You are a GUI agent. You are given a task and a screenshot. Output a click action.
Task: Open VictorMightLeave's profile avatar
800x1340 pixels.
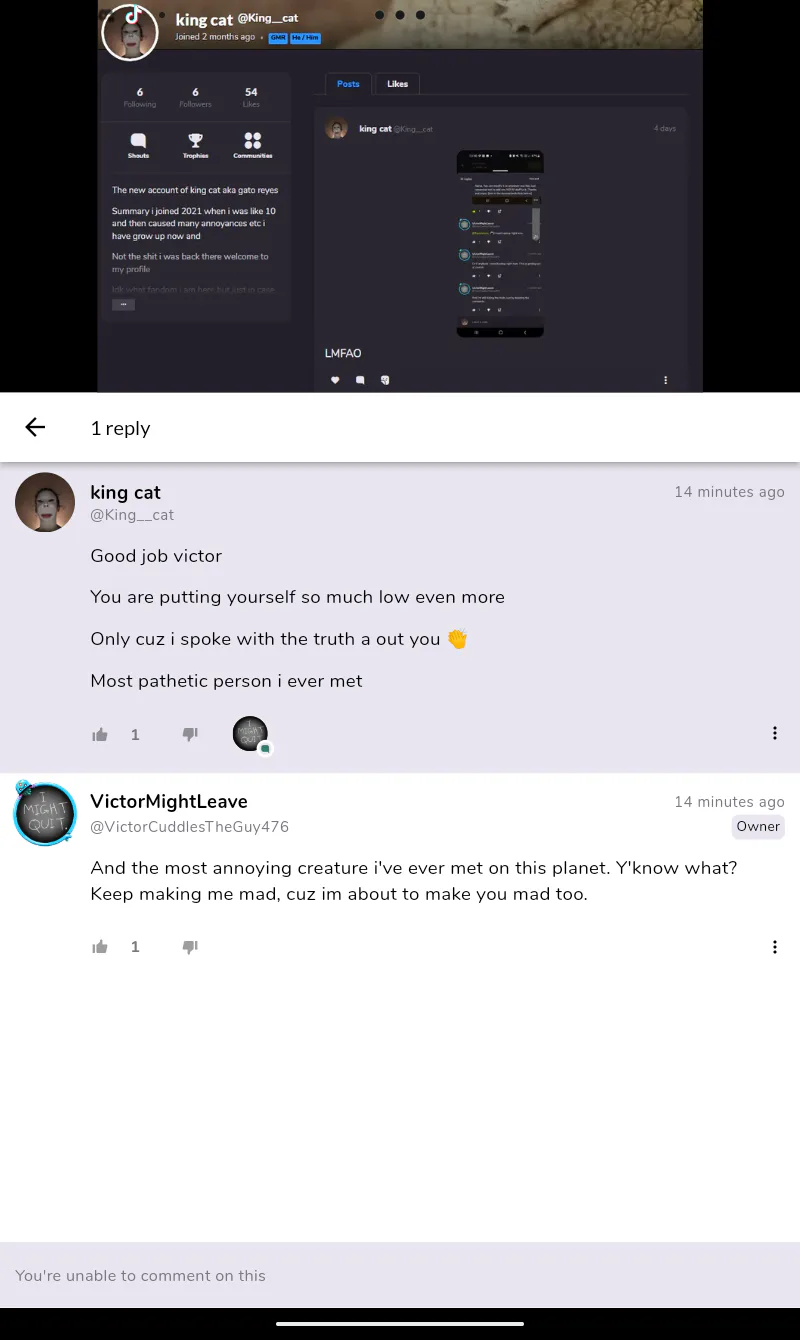click(45, 814)
